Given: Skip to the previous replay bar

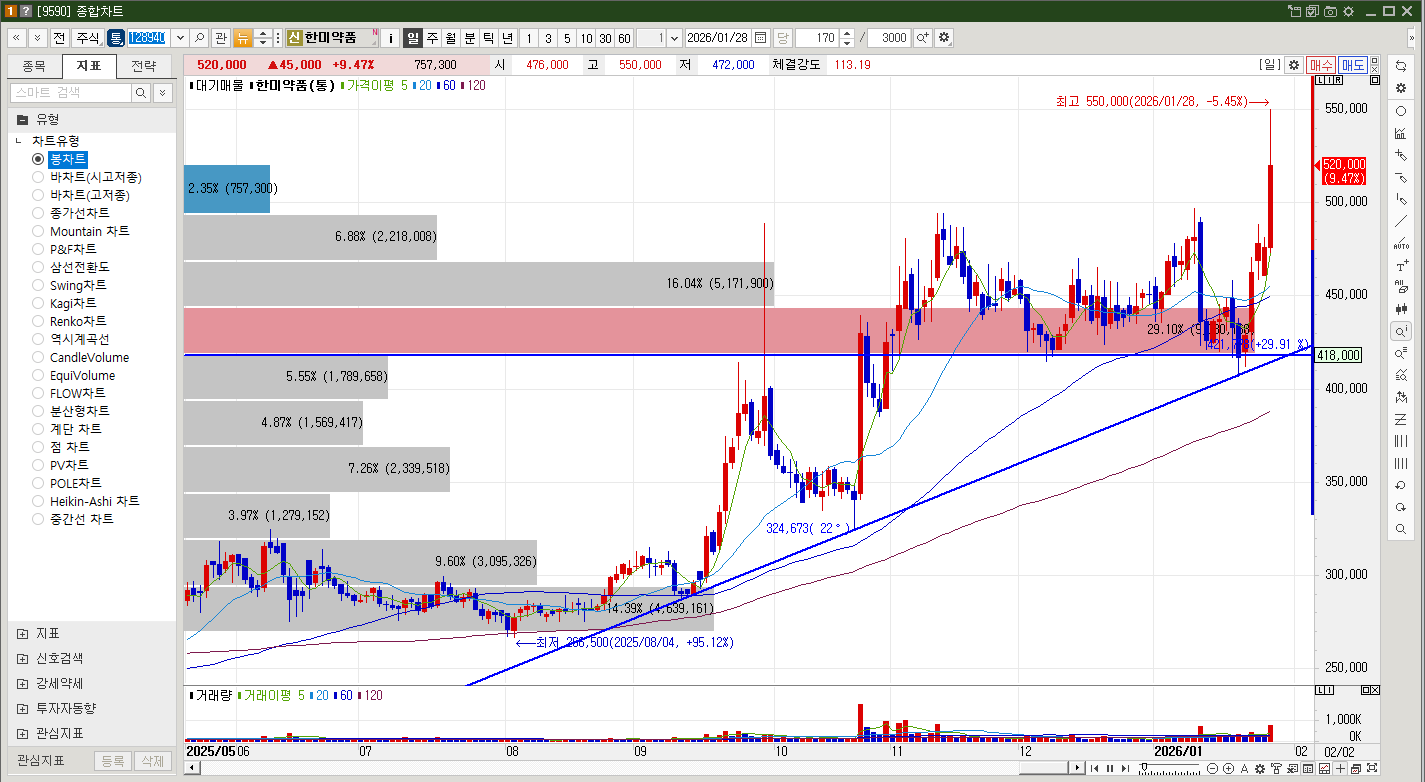Looking at the screenshot, I should tap(1093, 768).
